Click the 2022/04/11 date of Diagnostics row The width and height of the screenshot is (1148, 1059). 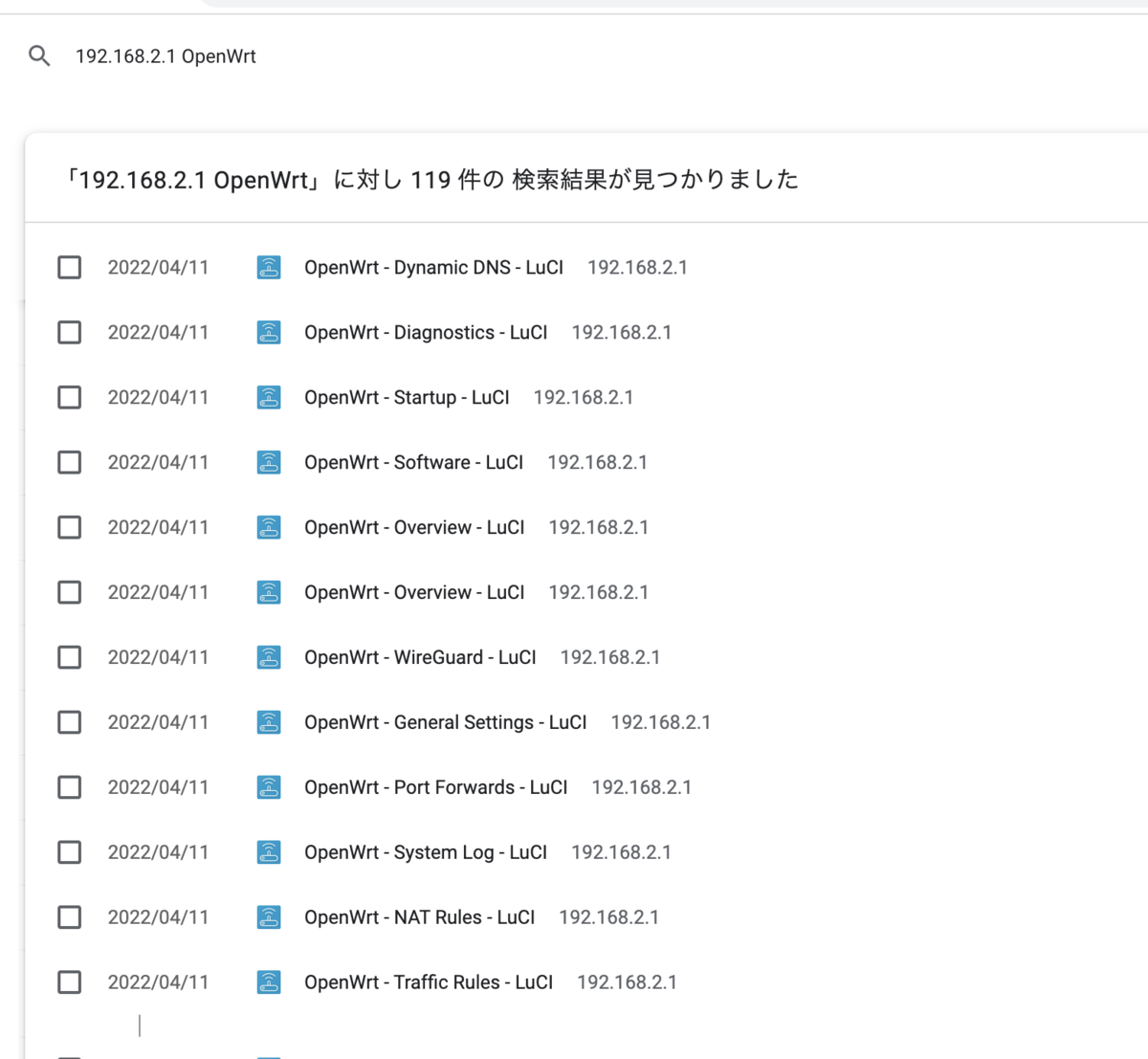pos(158,333)
